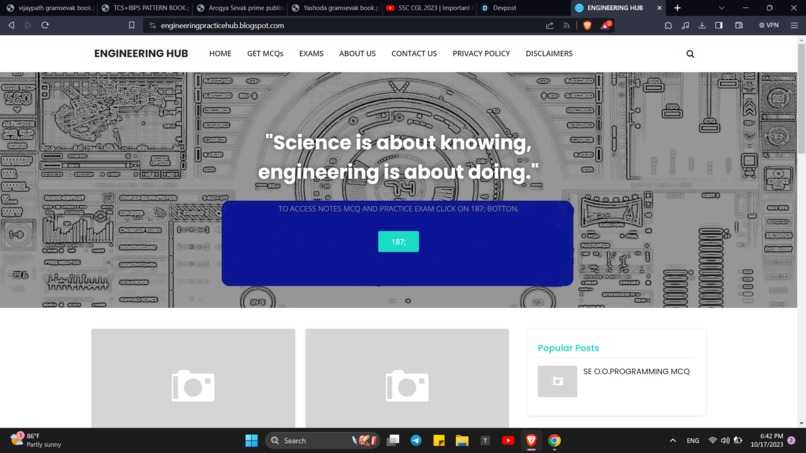806x453 pixels.
Task: Switch to the SSC CGL 2023 YouTube tab
Action: click(x=430, y=8)
